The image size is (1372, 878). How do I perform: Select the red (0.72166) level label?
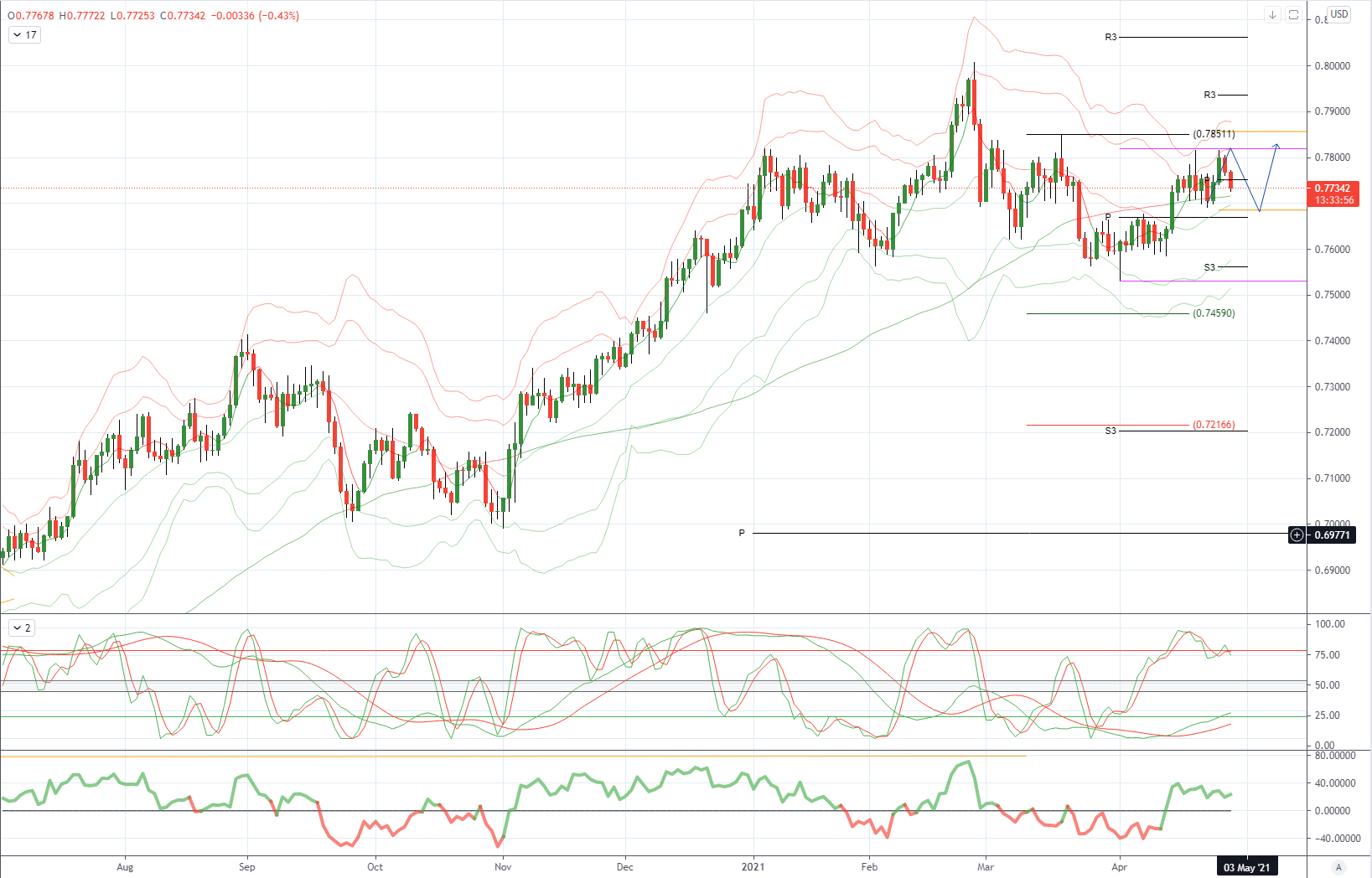[1214, 425]
